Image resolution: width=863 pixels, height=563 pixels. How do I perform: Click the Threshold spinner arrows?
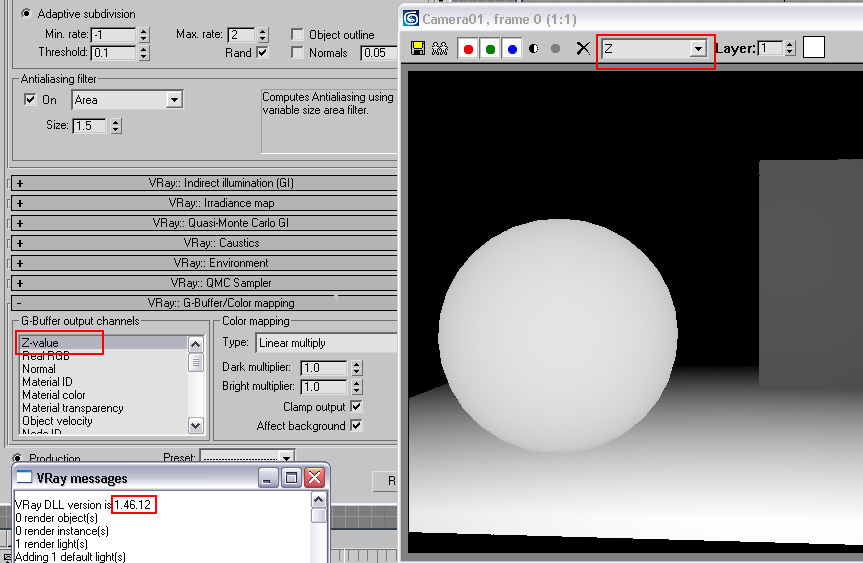coord(144,53)
